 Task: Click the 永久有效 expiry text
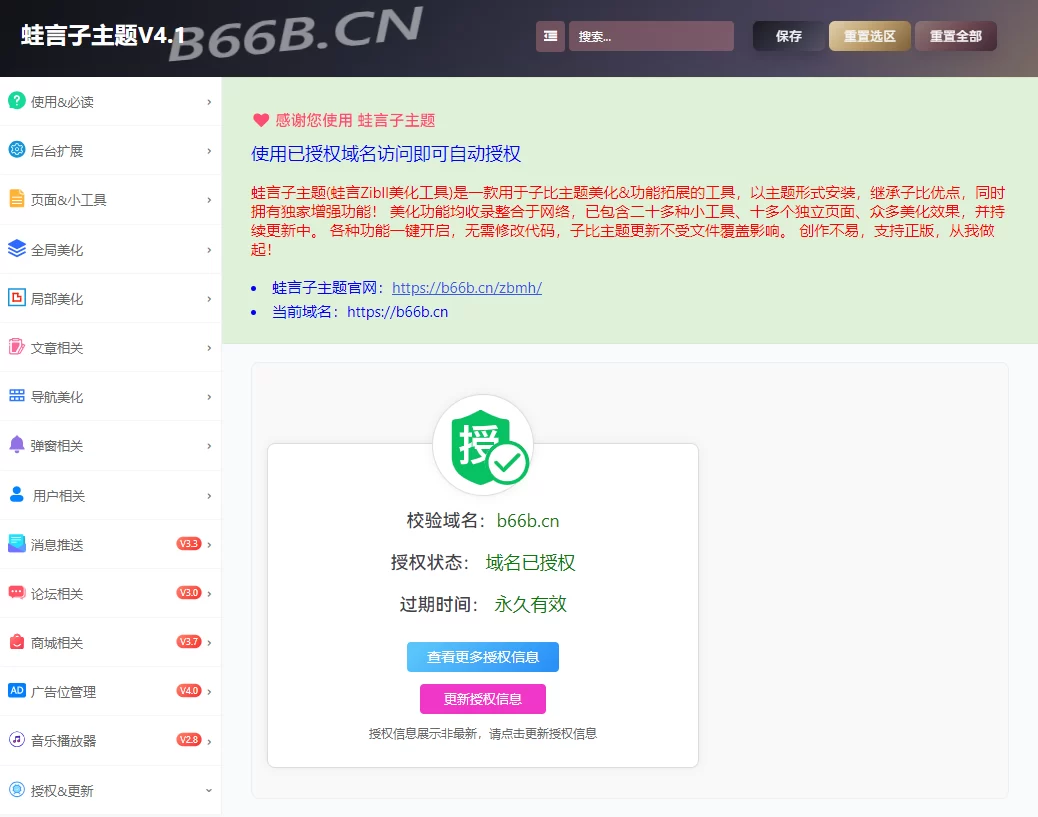pos(530,604)
